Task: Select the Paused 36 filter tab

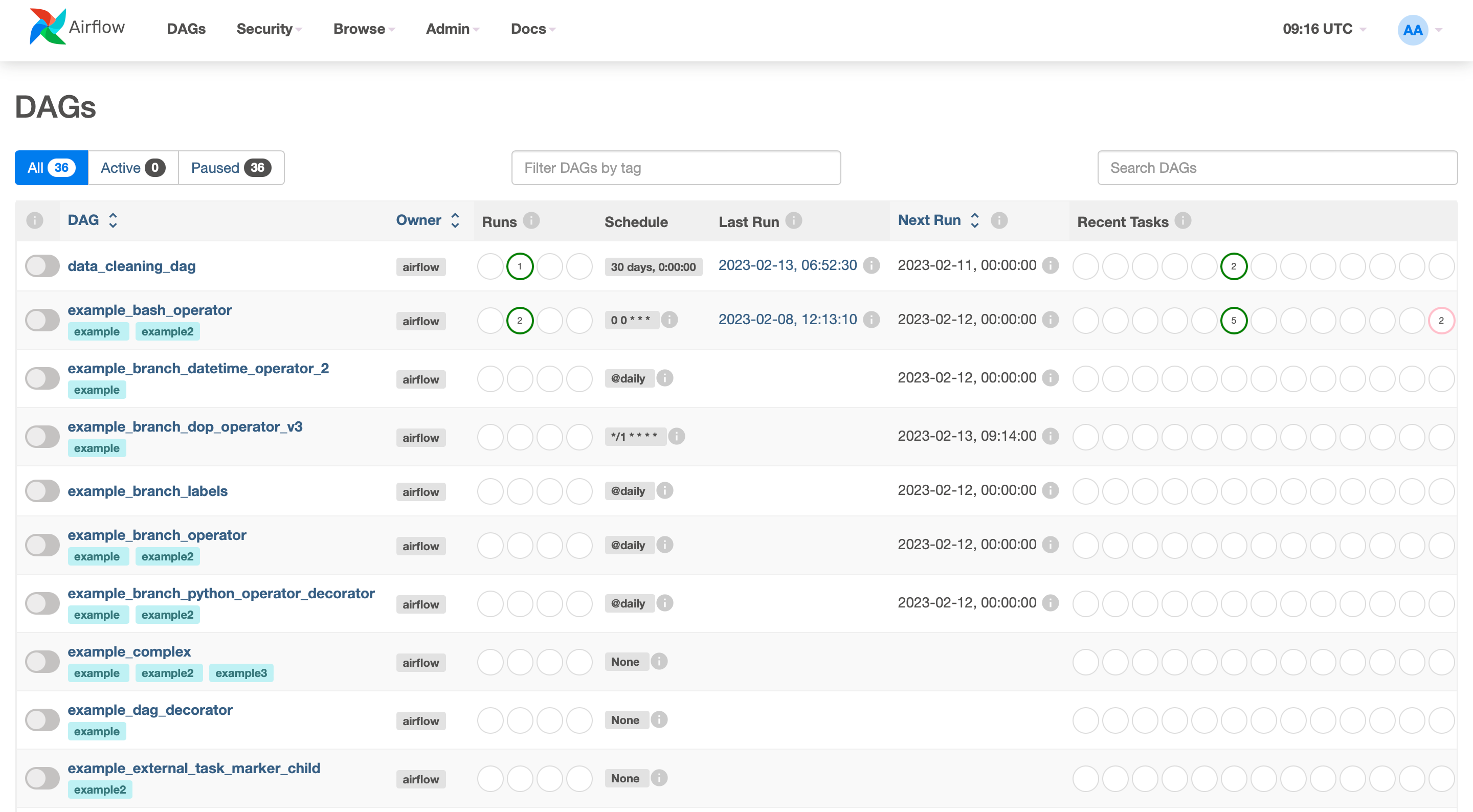Action: coord(231,168)
